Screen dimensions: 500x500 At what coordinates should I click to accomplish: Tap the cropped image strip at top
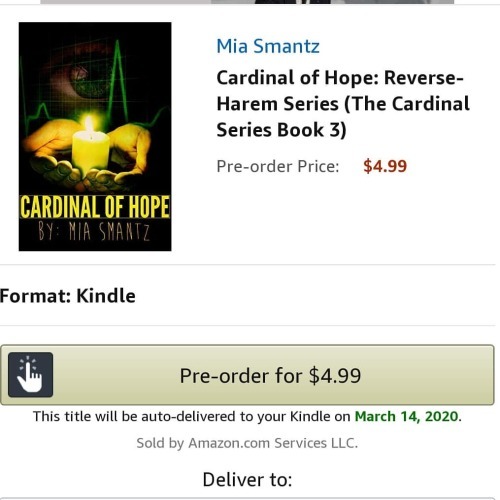tap(247, 2)
